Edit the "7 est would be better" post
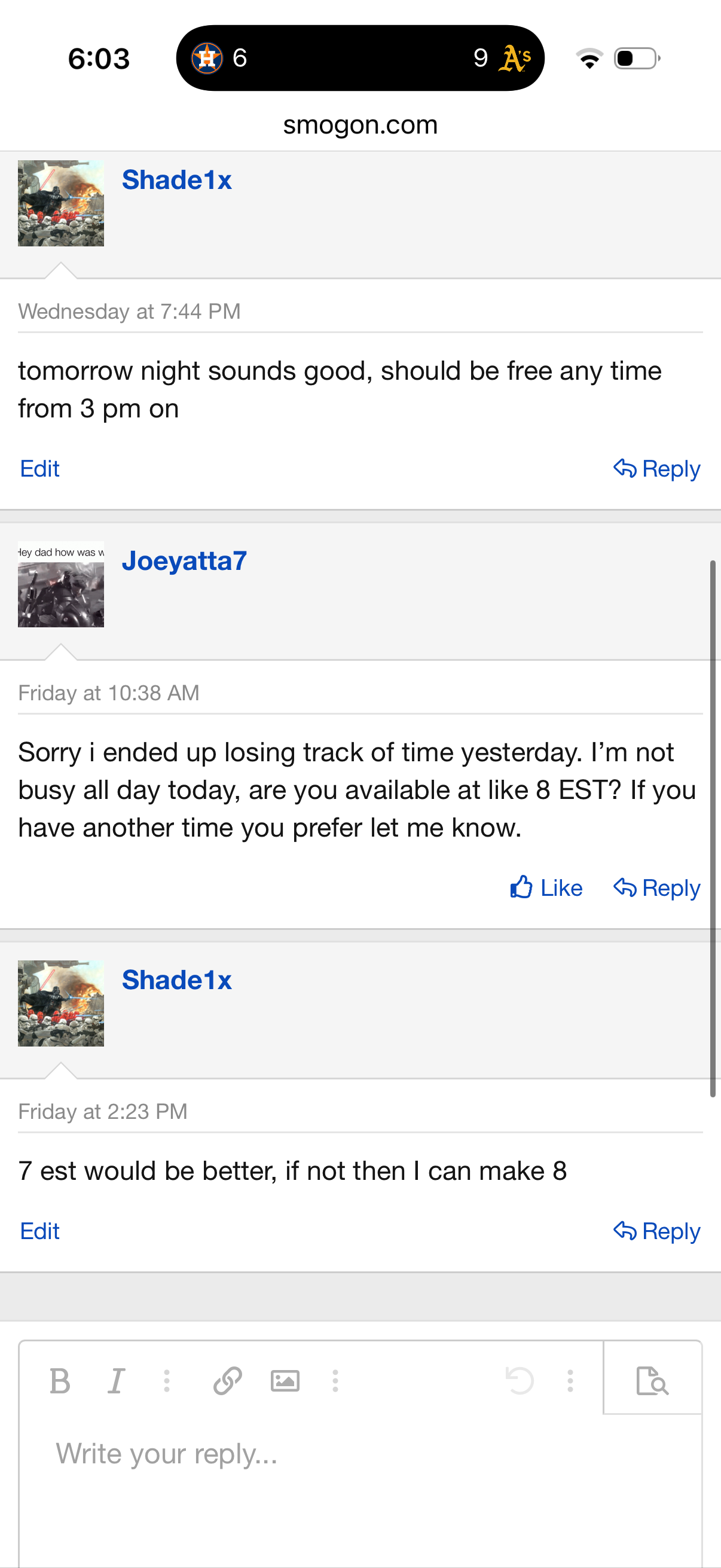 39,1231
